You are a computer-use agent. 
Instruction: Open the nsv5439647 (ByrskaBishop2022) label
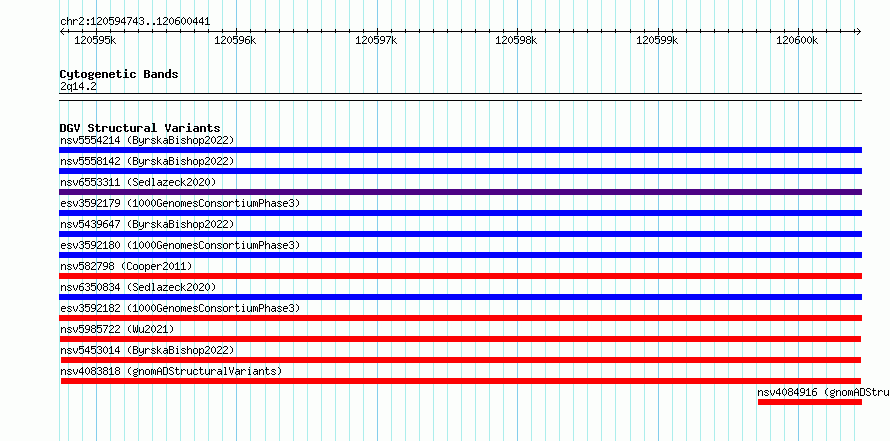point(147,224)
